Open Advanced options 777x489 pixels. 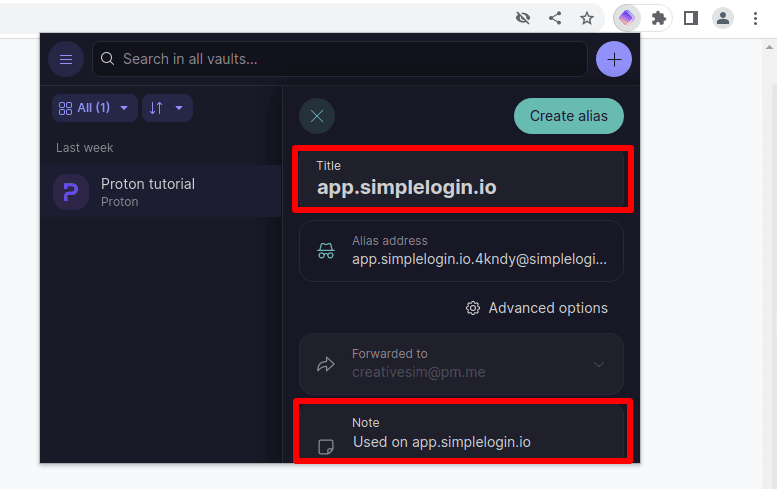point(537,308)
